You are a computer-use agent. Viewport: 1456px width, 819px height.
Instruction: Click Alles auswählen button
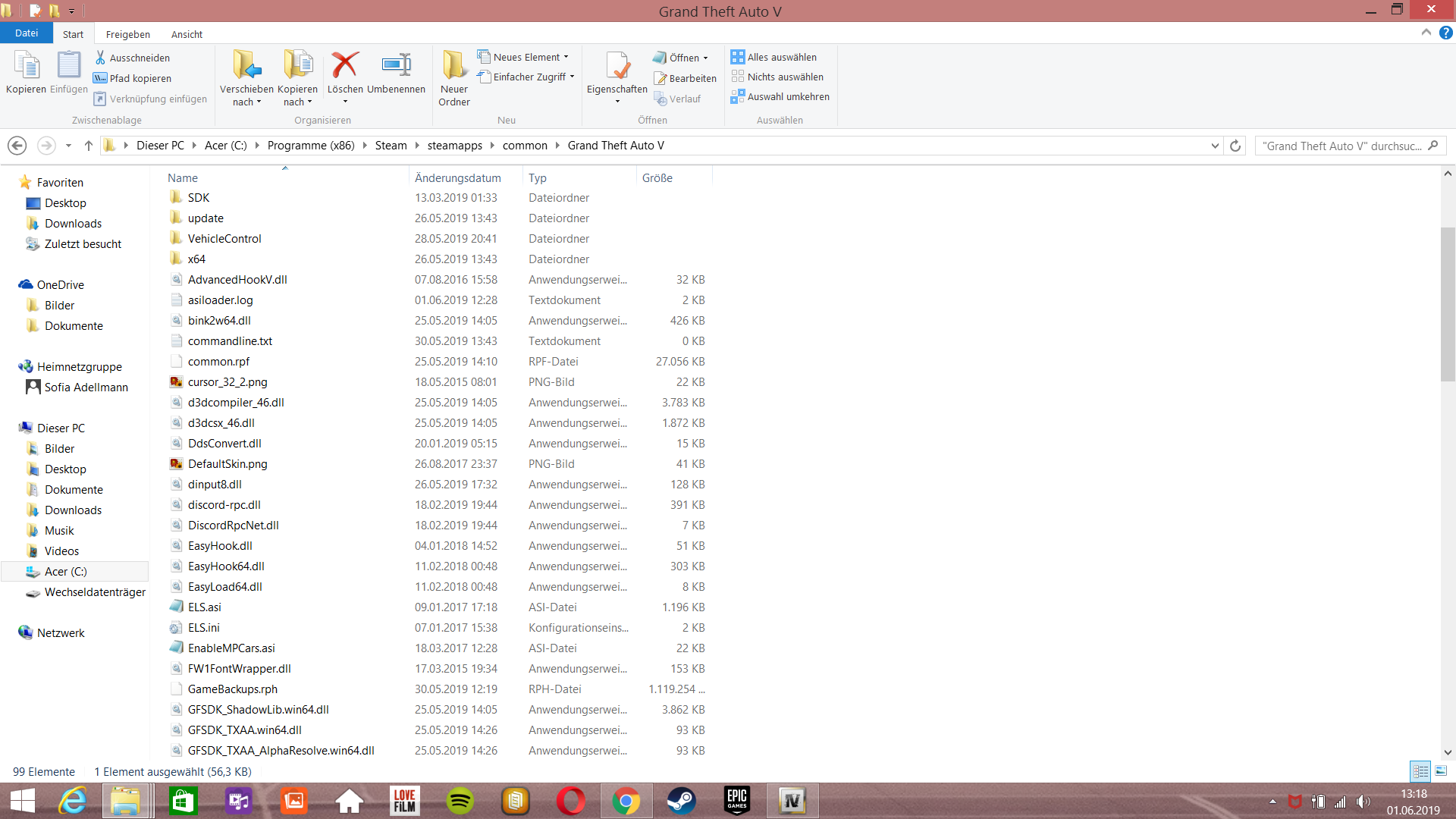coord(773,57)
